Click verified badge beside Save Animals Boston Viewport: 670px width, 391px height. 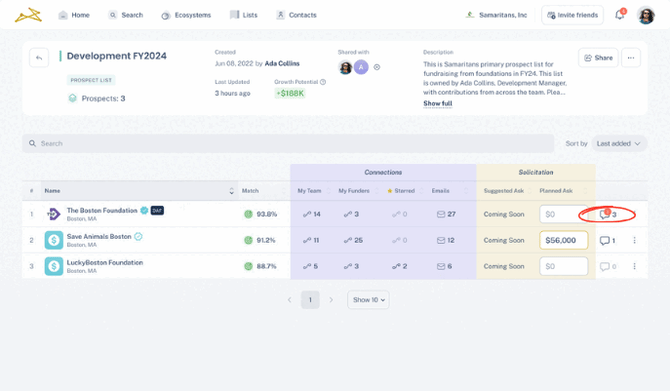coord(138,236)
